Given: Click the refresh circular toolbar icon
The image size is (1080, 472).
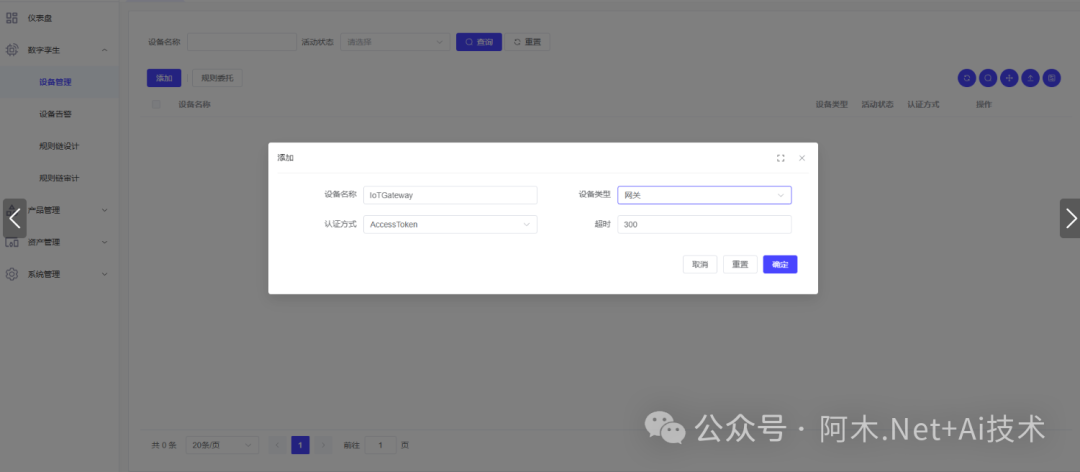Looking at the screenshot, I should click(967, 78).
